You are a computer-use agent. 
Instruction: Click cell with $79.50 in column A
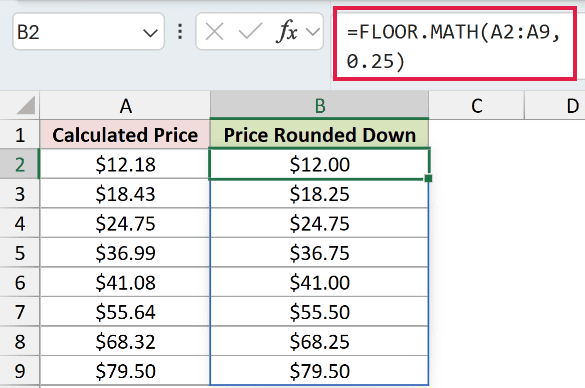pos(125,371)
